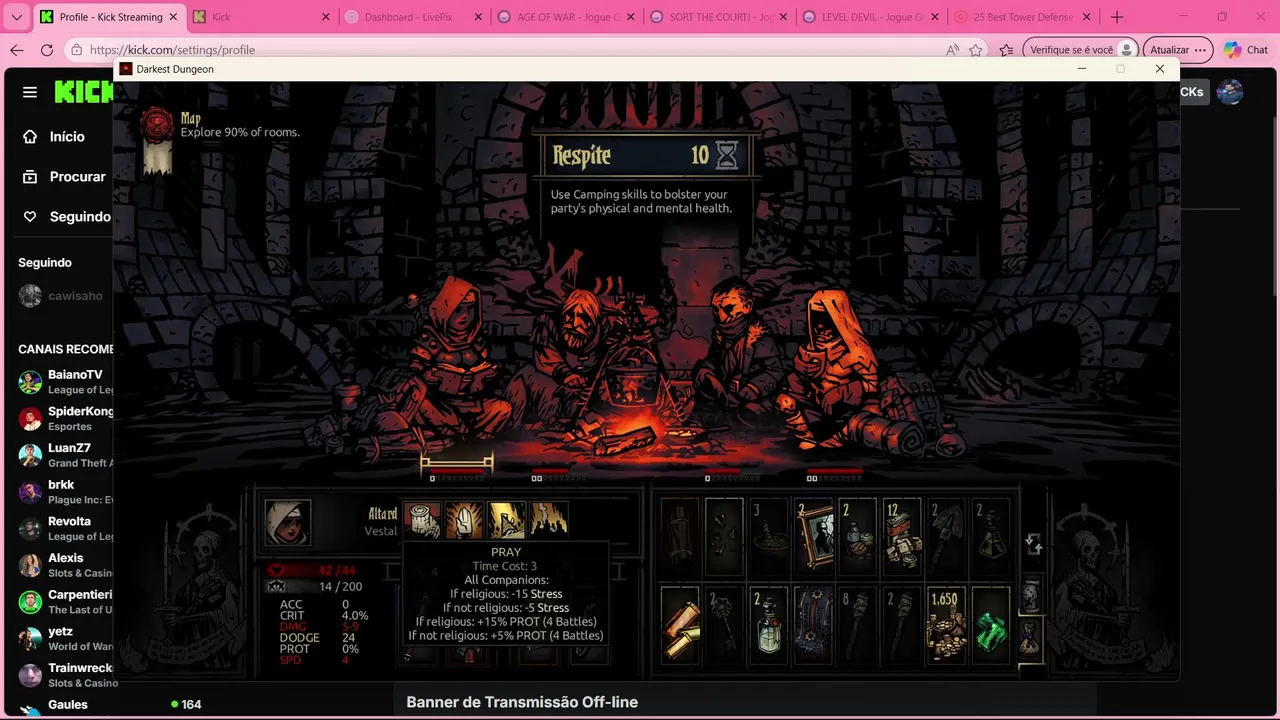Select the skeleton key item in inventory
Screen dimensions: 1280x720
[x=724, y=625]
